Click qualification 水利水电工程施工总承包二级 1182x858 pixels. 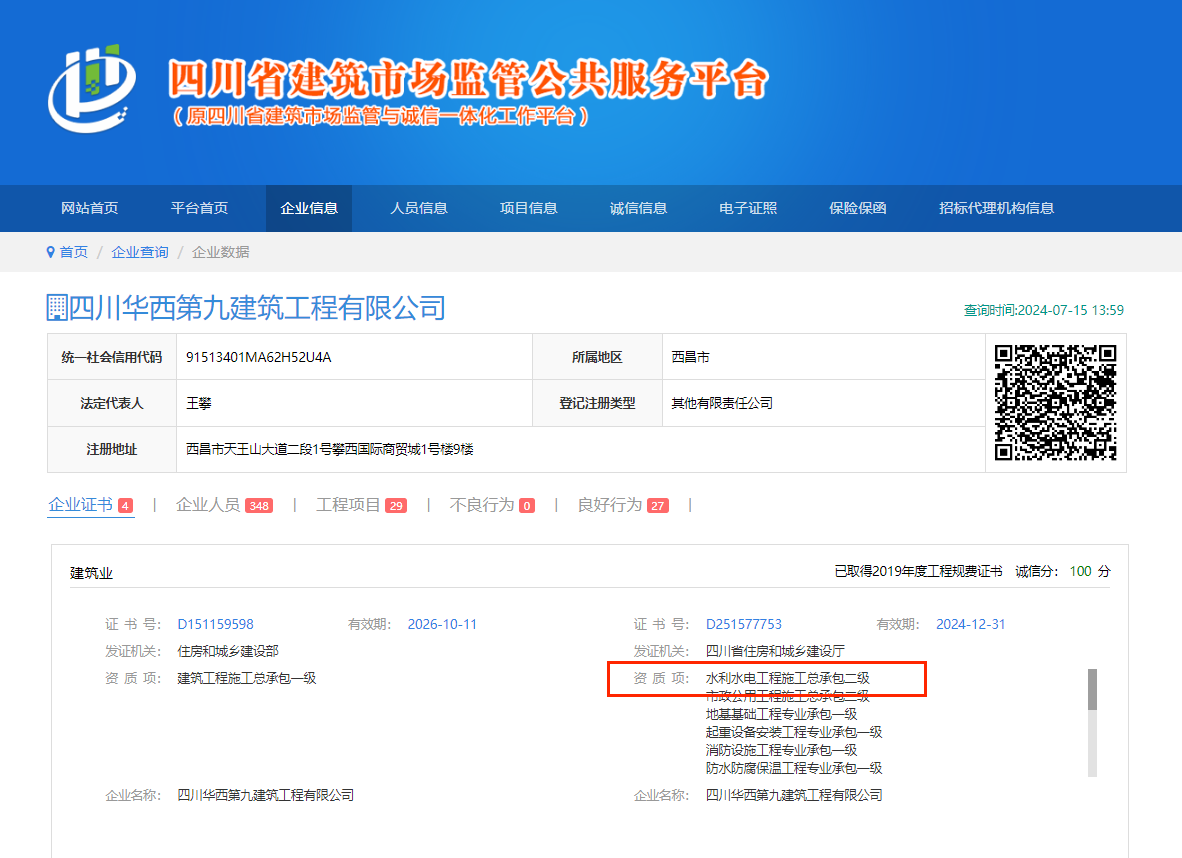pyautogui.click(x=788, y=679)
